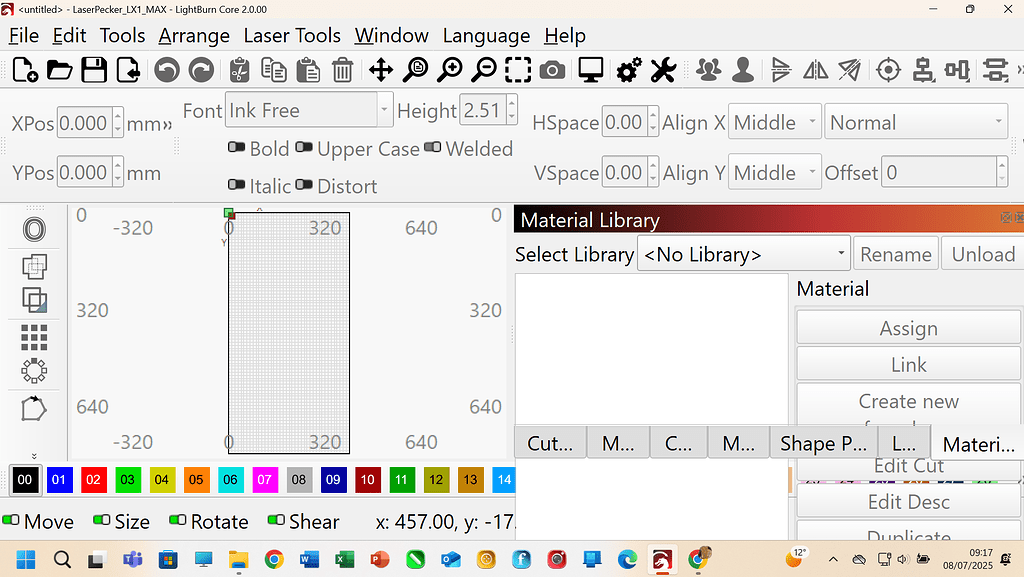Image resolution: width=1024 pixels, height=577 pixels.
Task: Click the camera capture icon
Action: point(551,70)
